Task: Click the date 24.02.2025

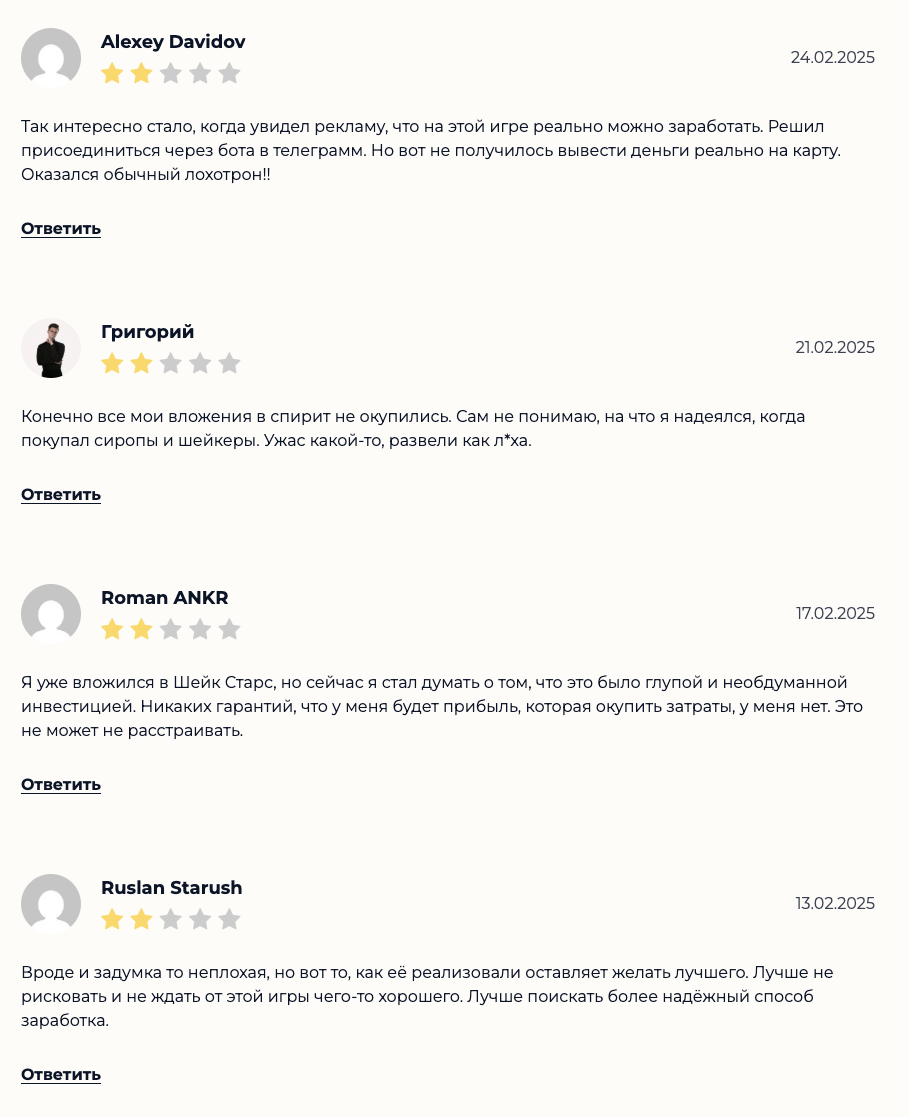Action: point(832,57)
